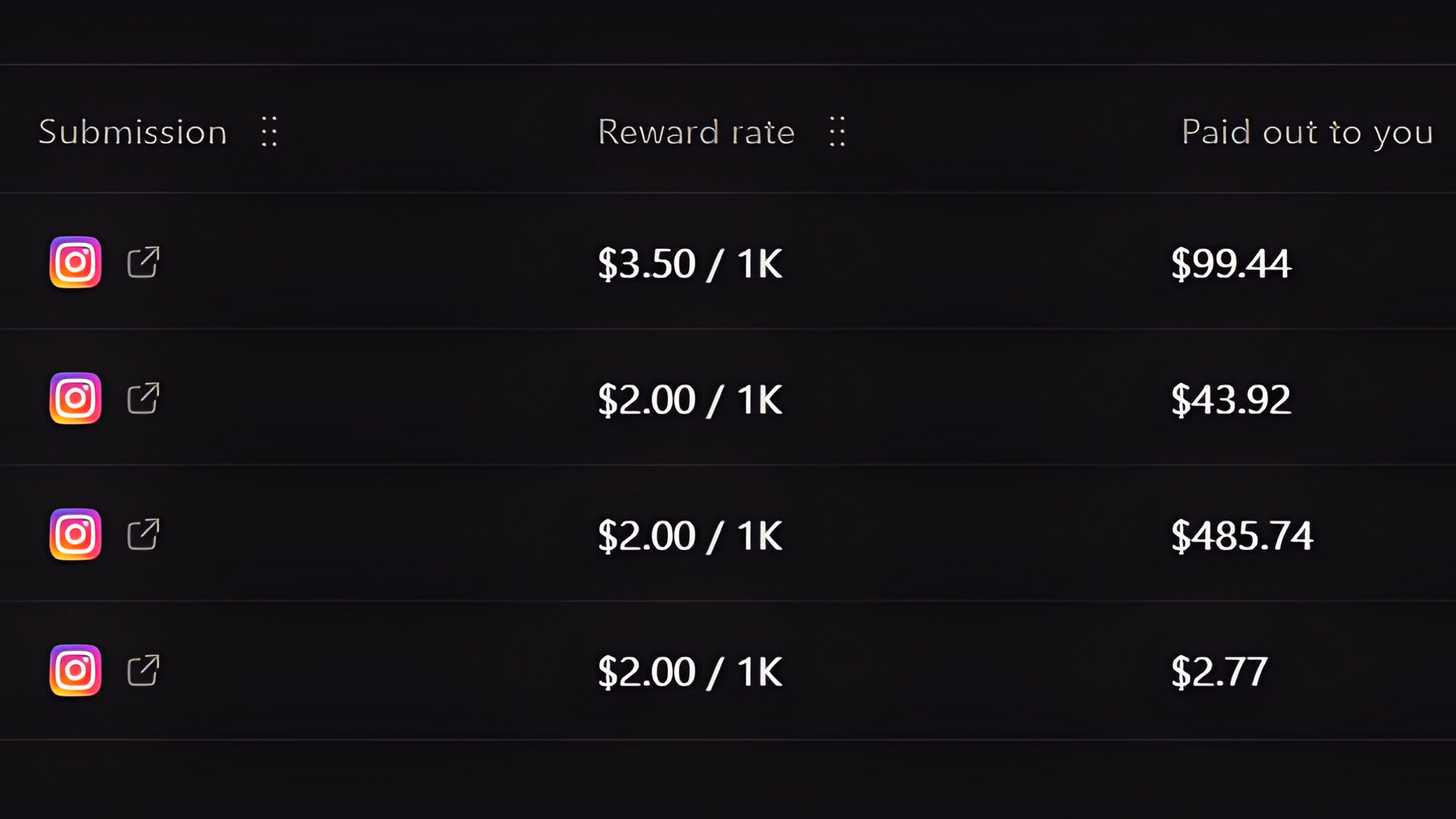This screenshot has height=819, width=1456.
Task: Open external link for the $485.74 submission
Action: pos(143,534)
